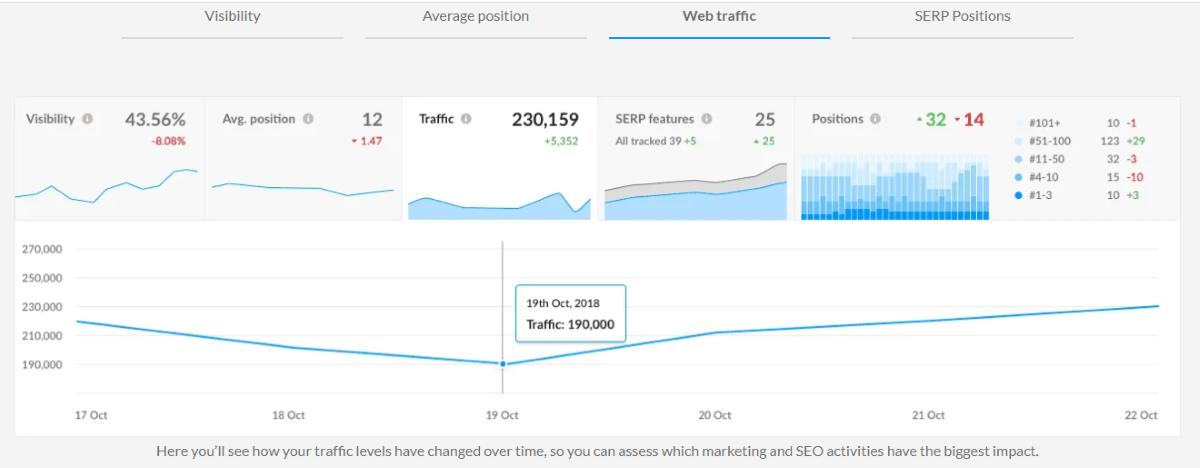Open the Avg. position summary sparkline
The image size is (1200, 468).
pos(303,189)
